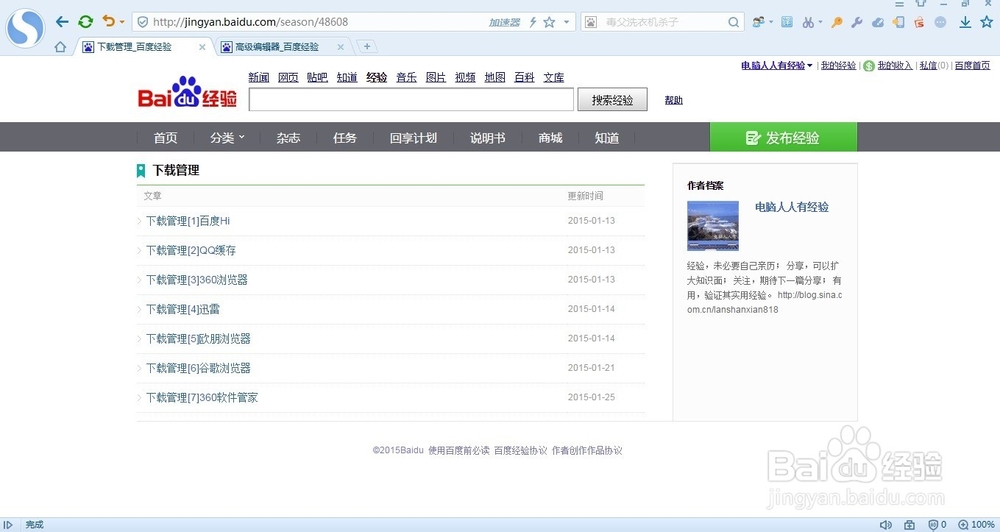Click the Baidu Jingyan search input box
The image size is (1000, 532).
click(411, 100)
